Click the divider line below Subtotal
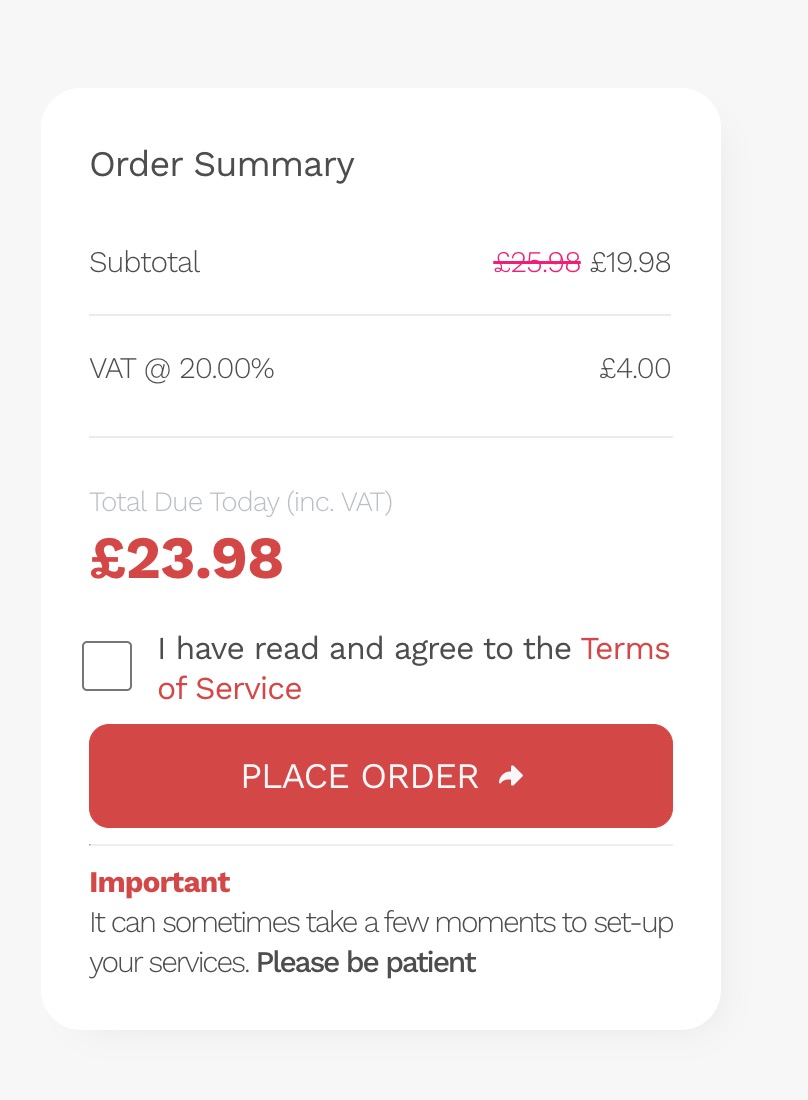This screenshot has width=808, height=1100. coord(380,315)
